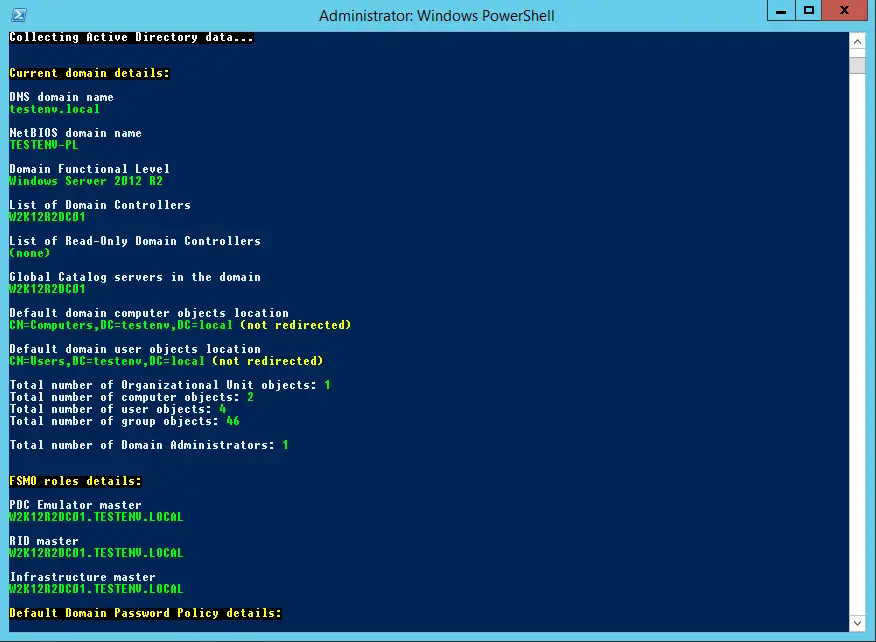Click server name under RID master
Image resolution: width=876 pixels, height=642 pixels.
pos(96,553)
